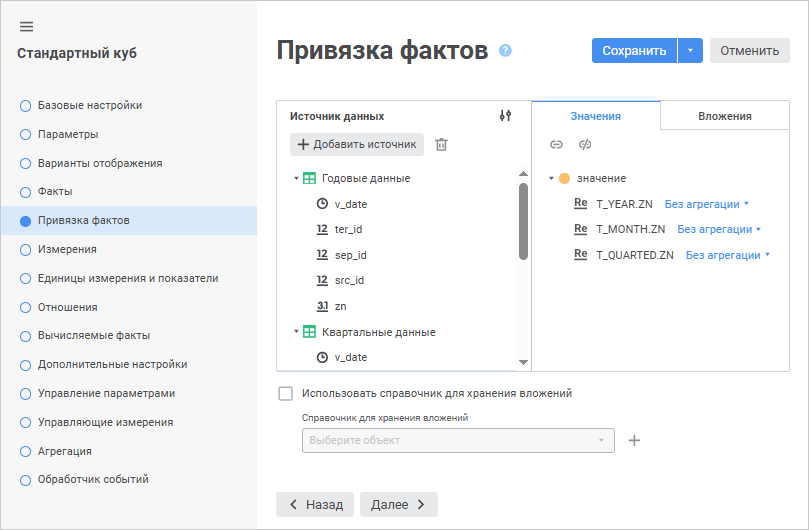Delete selected source with trash icon
809x530 pixels.
[x=441, y=144]
